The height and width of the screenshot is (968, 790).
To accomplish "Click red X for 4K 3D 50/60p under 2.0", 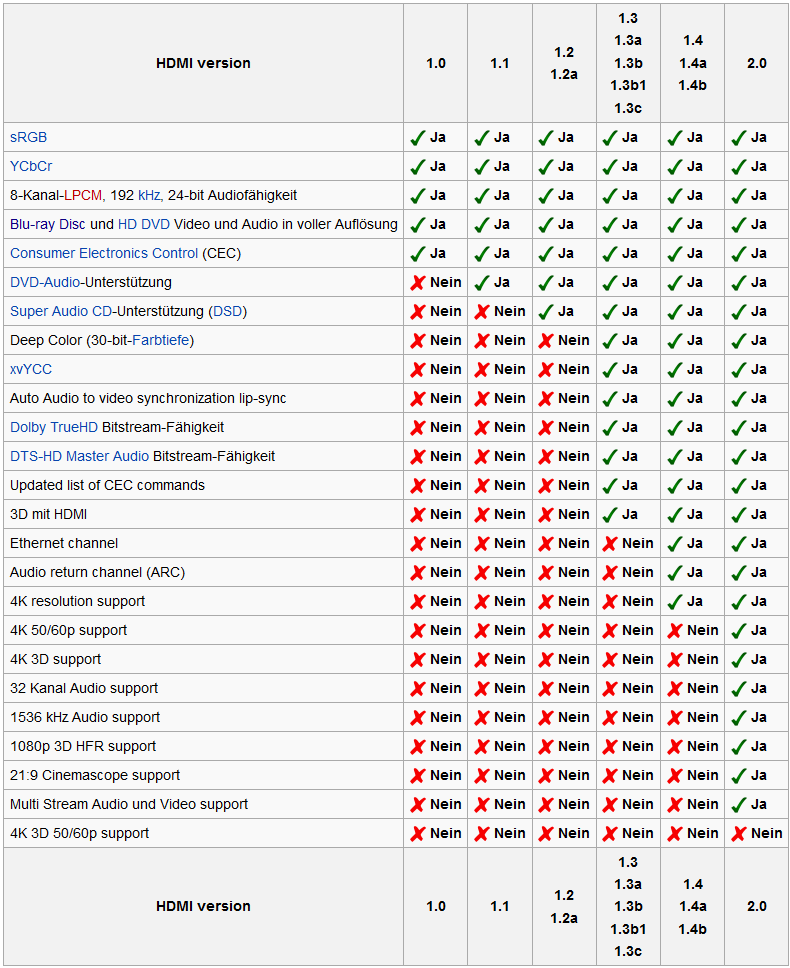I will (x=739, y=834).
